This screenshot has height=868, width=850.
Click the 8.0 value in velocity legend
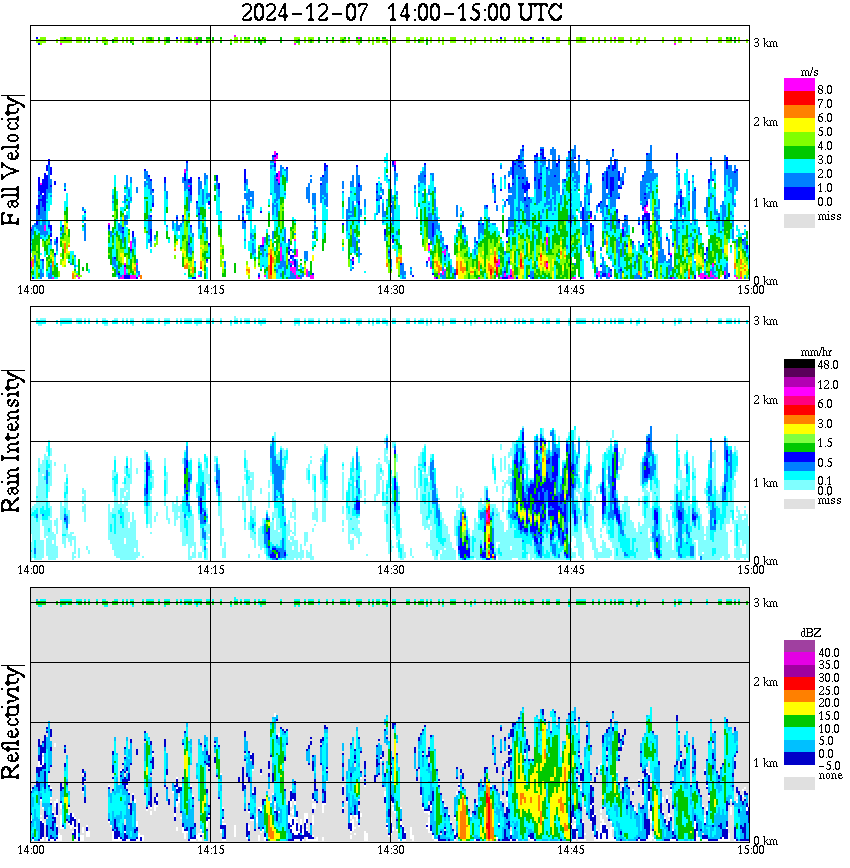(825, 90)
